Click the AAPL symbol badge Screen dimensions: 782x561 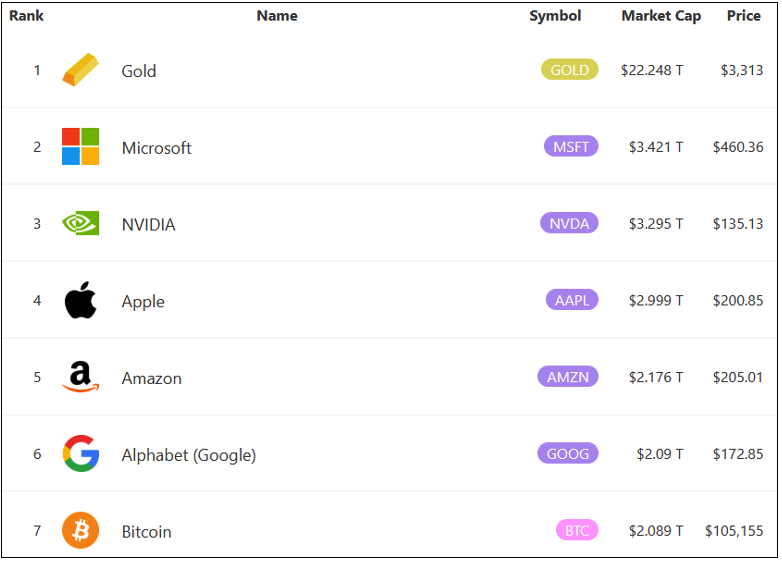[x=572, y=300]
